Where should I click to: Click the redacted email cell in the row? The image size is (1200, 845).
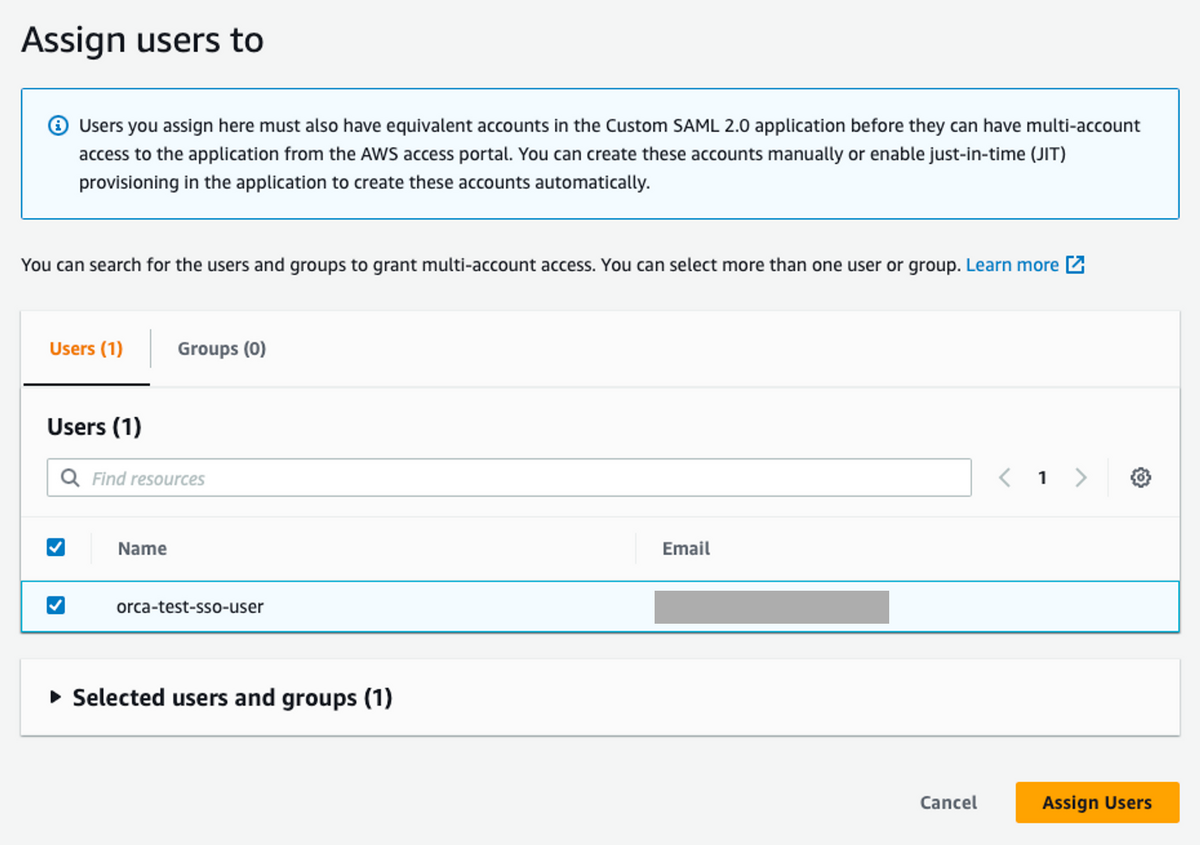coord(771,607)
